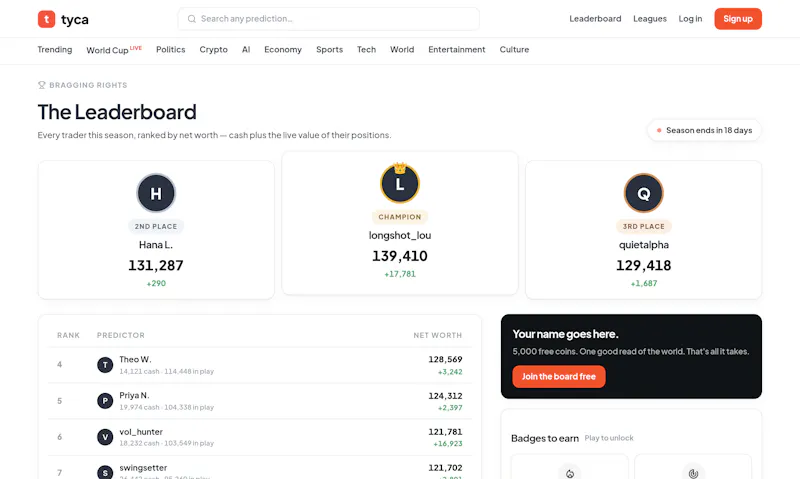Click the CHAMPION label
This screenshot has width=800, height=479.
[400, 217]
